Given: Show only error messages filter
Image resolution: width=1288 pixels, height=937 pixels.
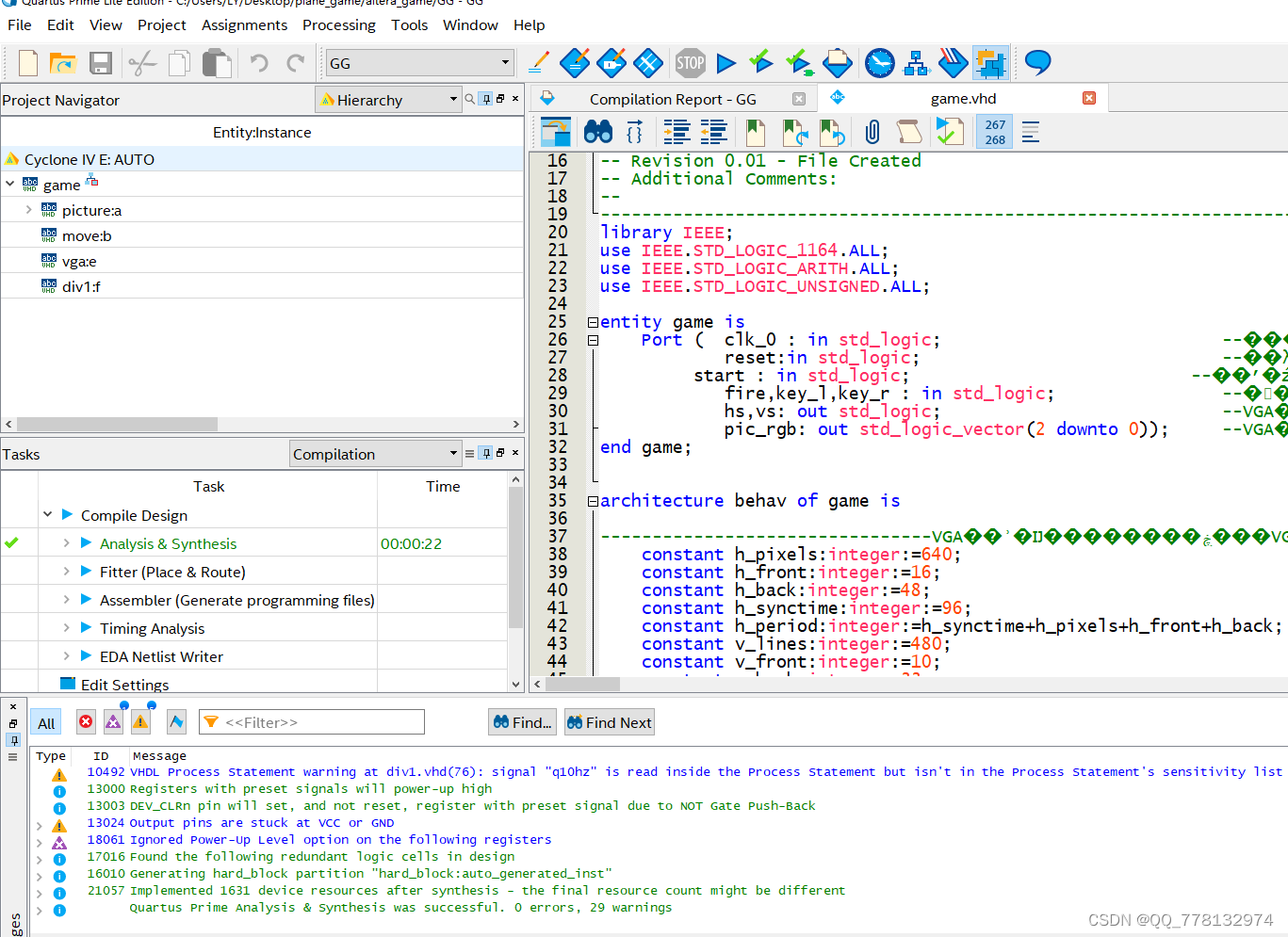Looking at the screenshot, I should click(86, 721).
